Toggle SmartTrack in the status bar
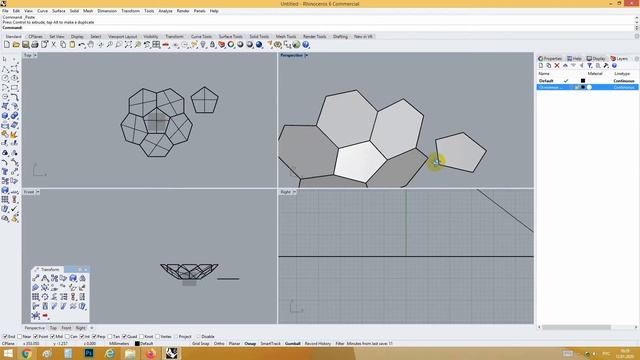This screenshot has width=640, height=360. (270, 344)
